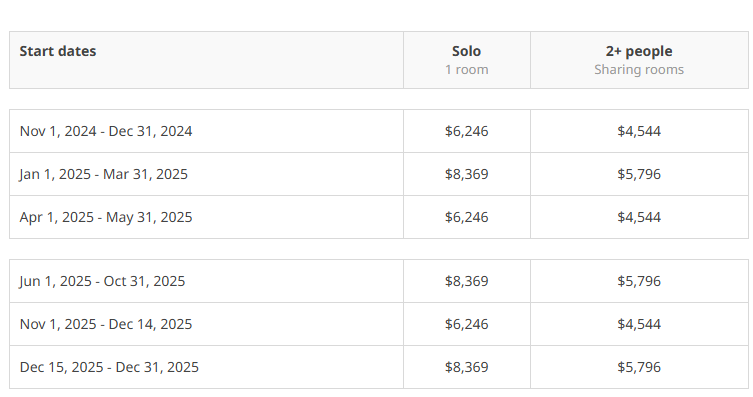Click the Start dates column header
The width and height of the screenshot is (753, 397).
(58, 51)
